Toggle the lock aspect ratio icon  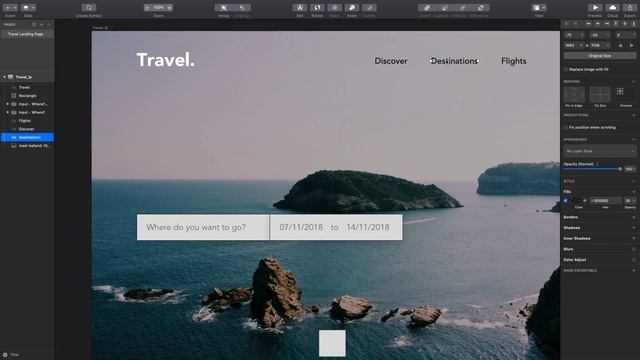[587, 45]
